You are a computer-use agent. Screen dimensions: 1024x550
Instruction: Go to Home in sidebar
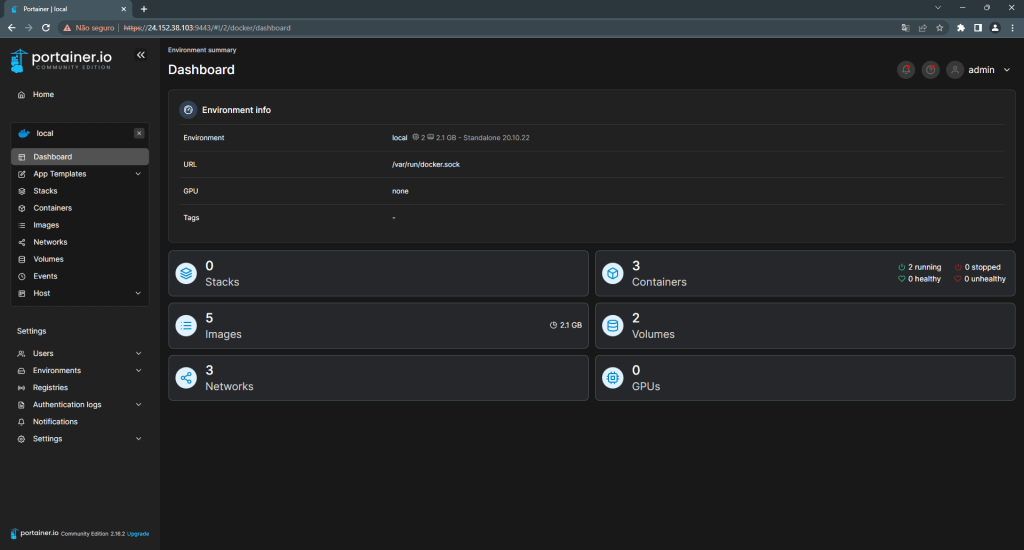[43, 95]
